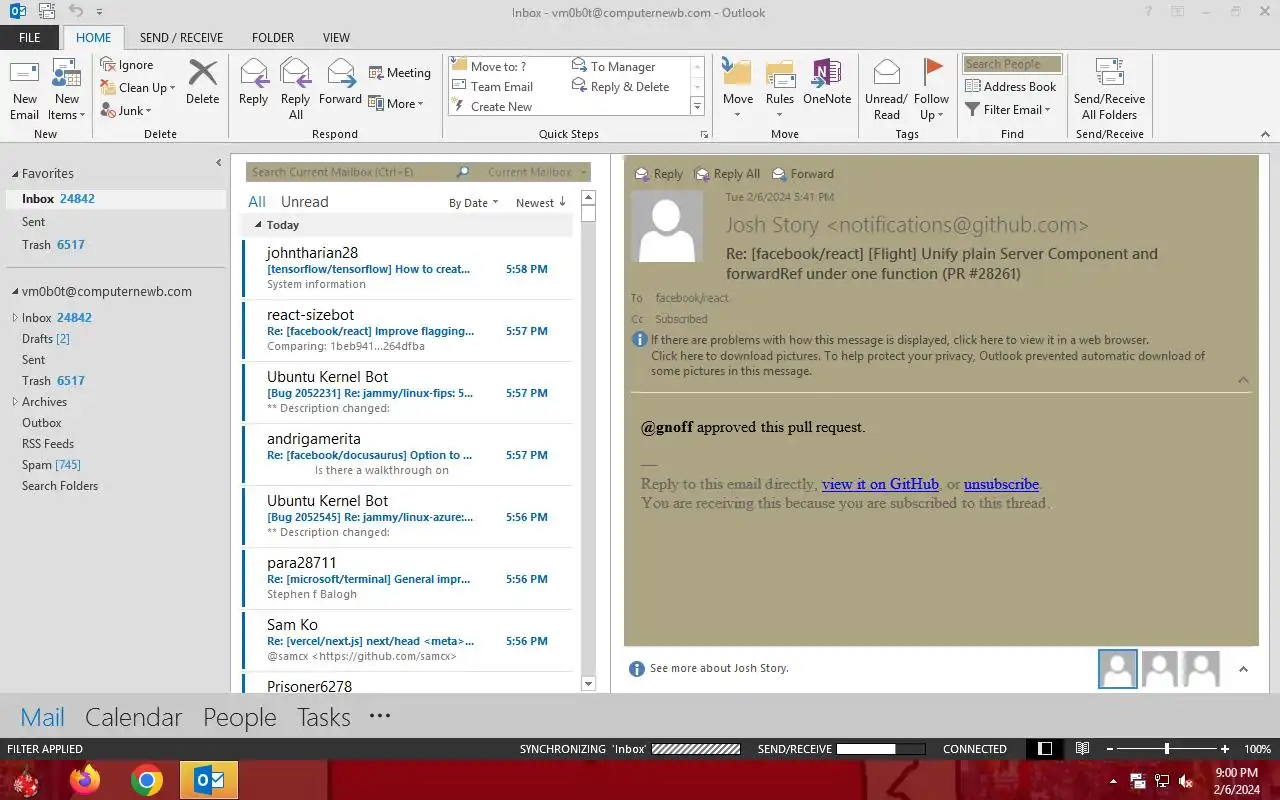
Task: Show only Unread messages
Action: click(304, 202)
